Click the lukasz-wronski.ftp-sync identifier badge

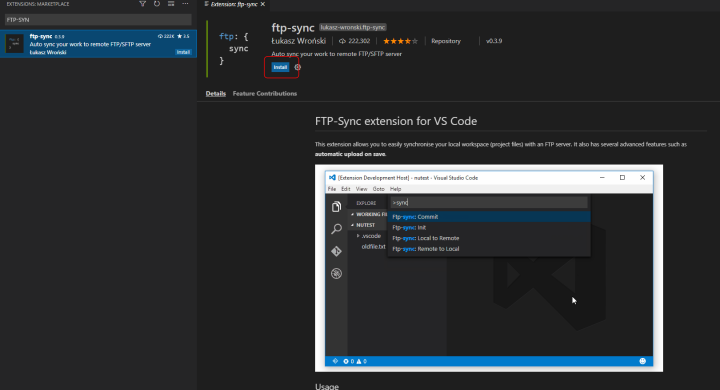(x=353, y=28)
